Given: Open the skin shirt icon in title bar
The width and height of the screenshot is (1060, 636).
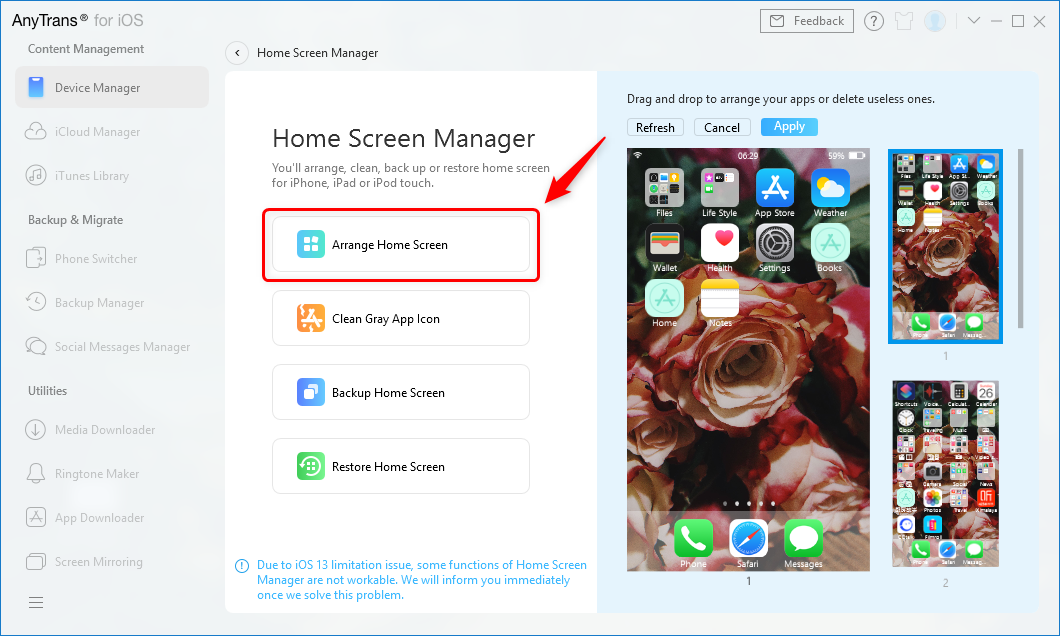Looking at the screenshot, I should [x=904, y=21].
